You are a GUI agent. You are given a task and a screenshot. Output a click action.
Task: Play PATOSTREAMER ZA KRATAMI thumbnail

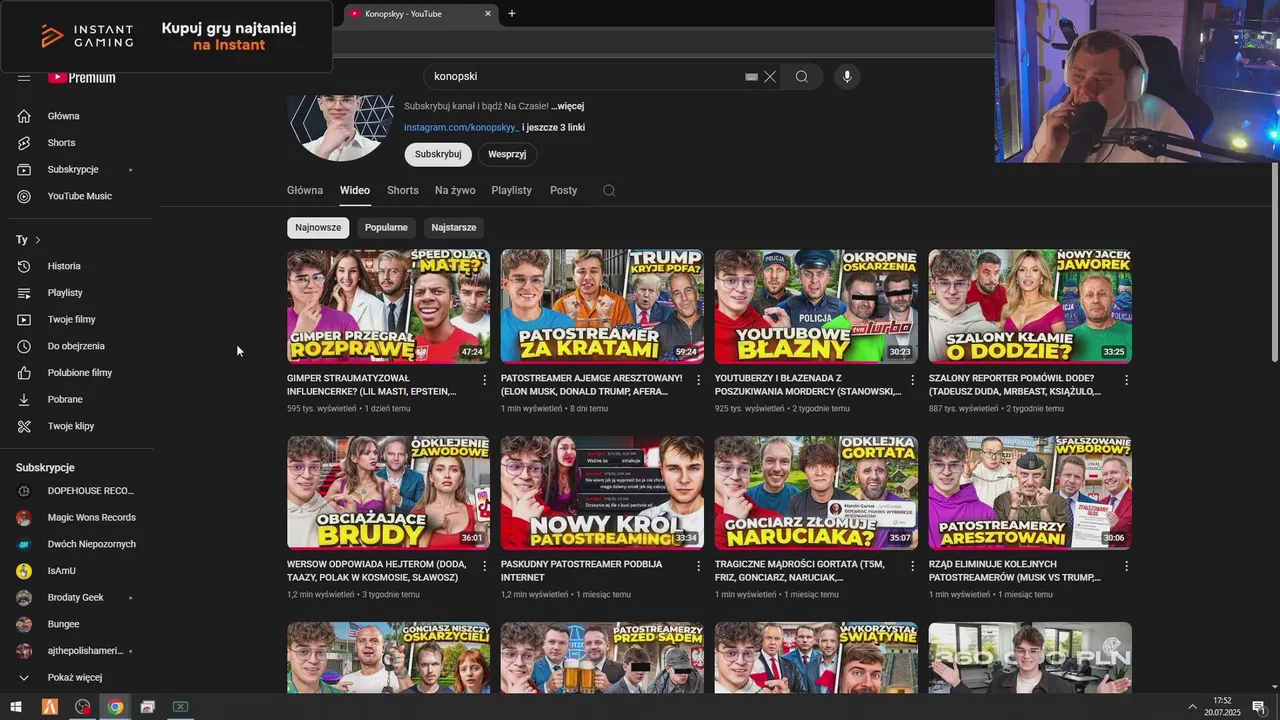pos(602,306)
